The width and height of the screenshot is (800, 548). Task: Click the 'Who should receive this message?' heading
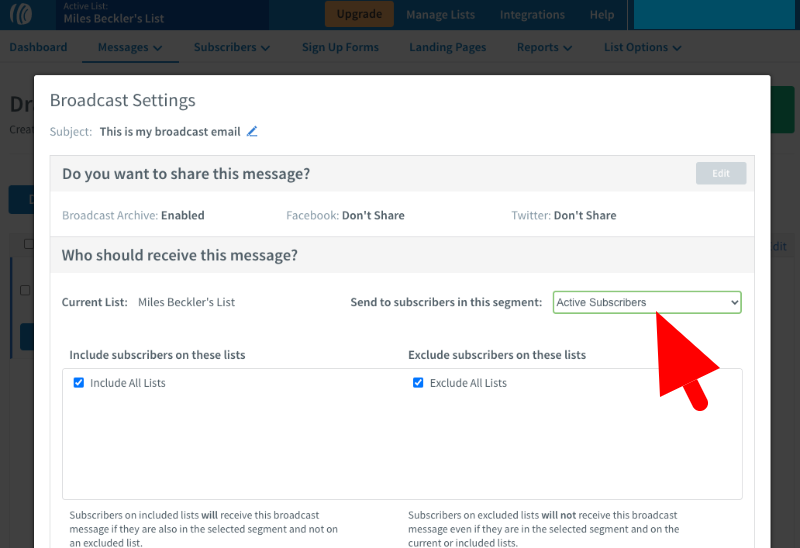180,255
